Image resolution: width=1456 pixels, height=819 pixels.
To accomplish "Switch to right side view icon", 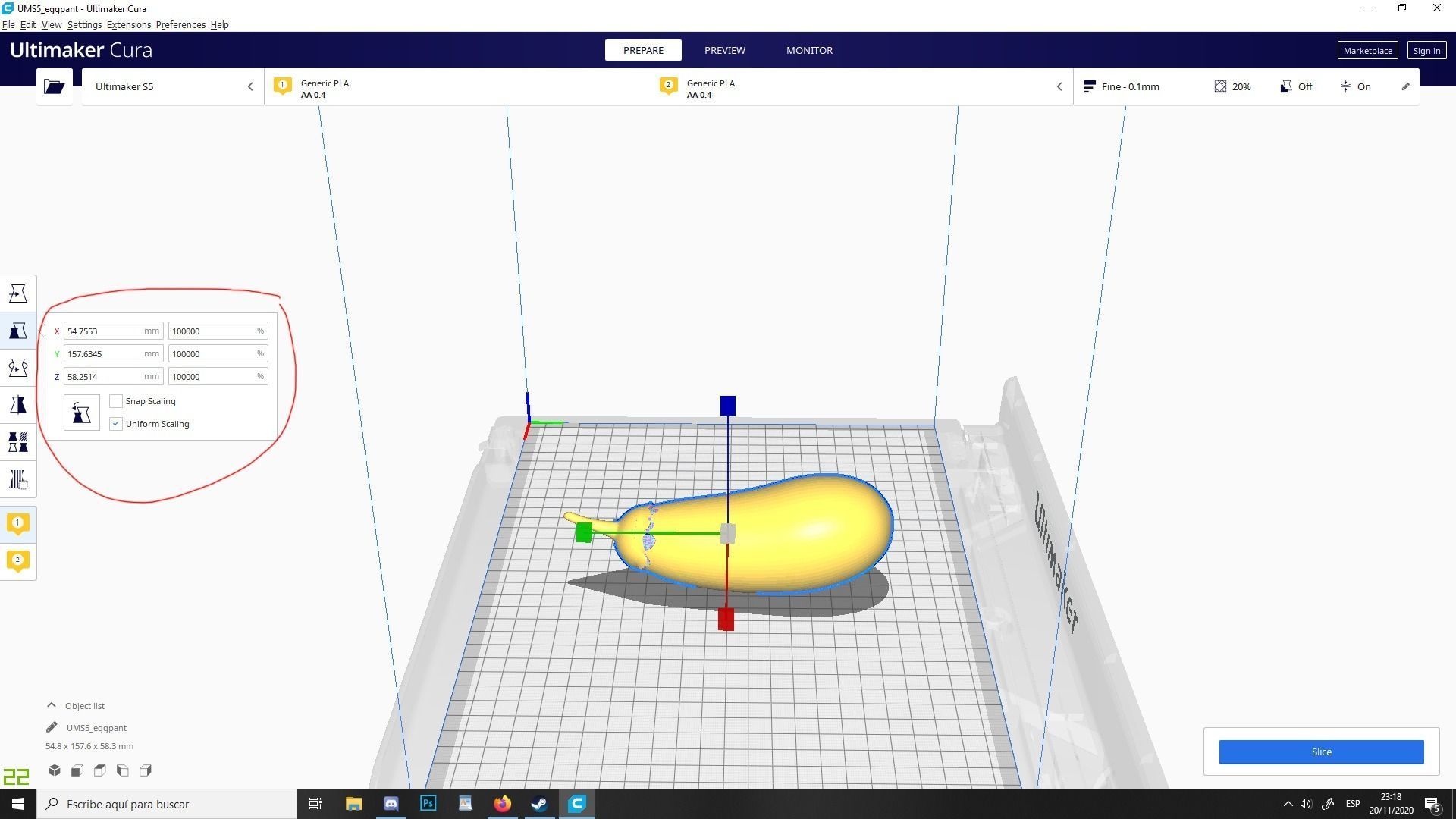I will pyautogui.click(x=146, y=770).
